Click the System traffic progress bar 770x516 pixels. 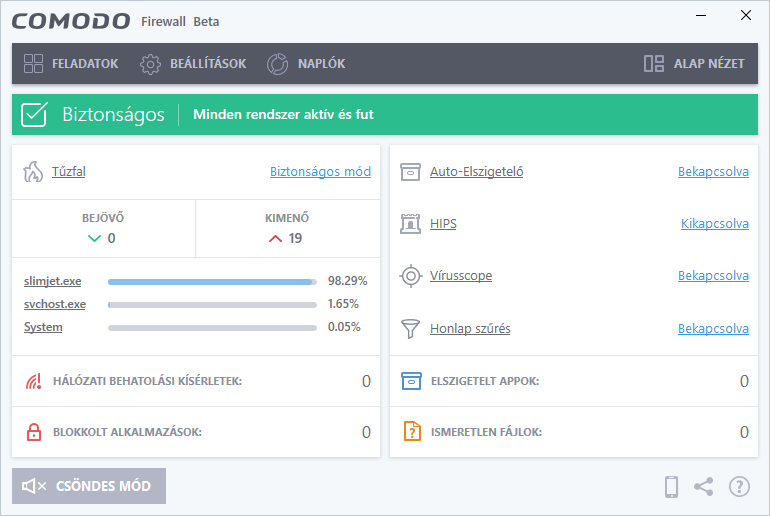point(212,328)
